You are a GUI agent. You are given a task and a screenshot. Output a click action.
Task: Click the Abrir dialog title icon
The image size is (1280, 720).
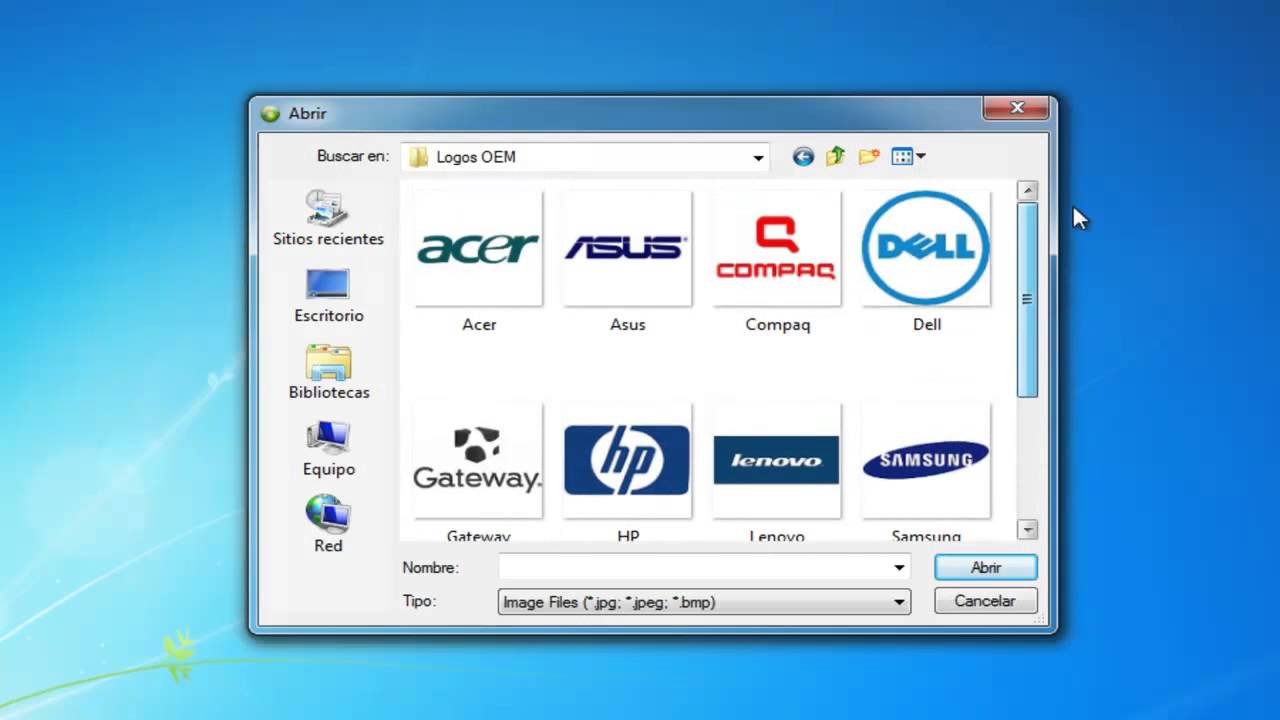270,114
